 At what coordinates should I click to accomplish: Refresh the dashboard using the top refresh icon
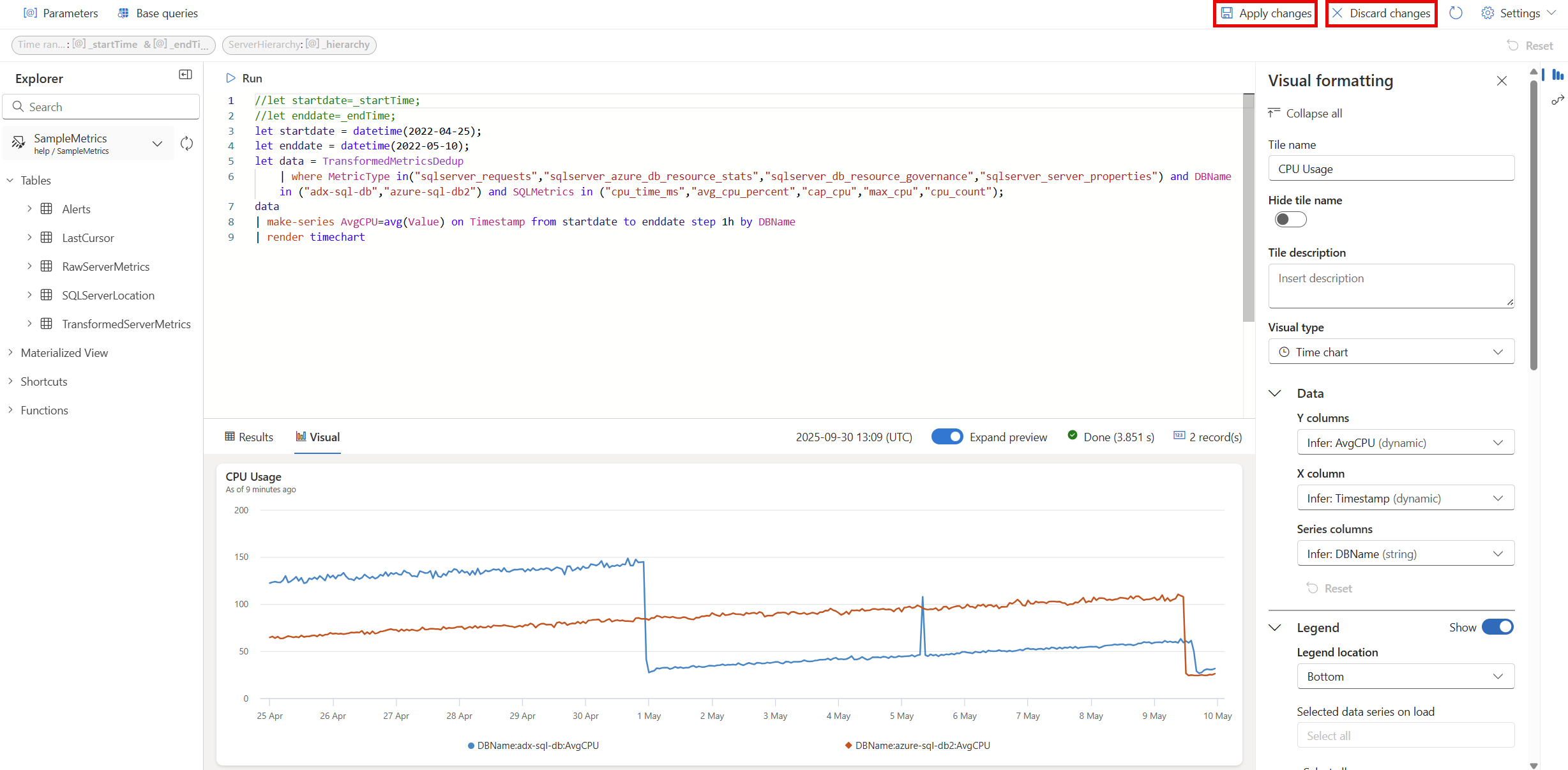tap(1456, 13)
